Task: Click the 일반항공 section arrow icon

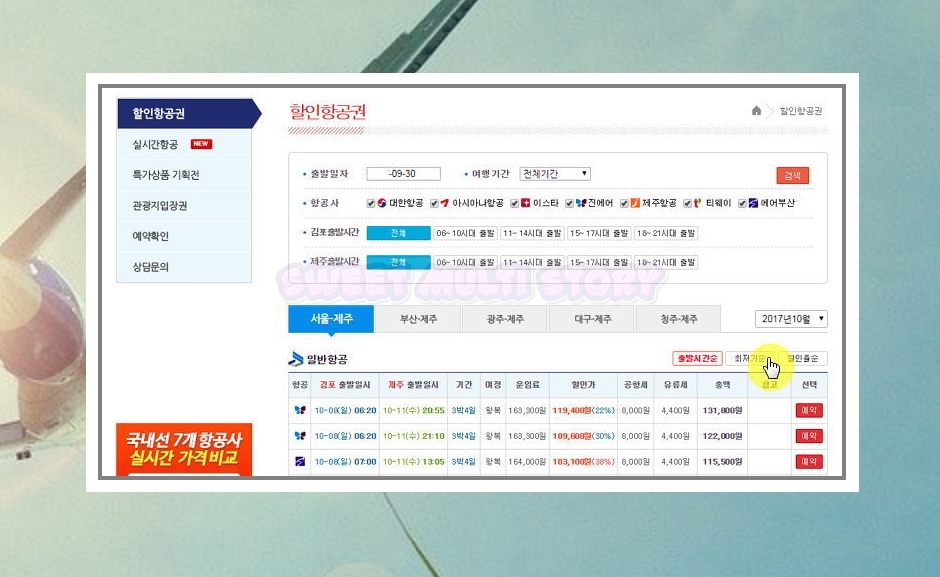Action: (x=296, y=359)
